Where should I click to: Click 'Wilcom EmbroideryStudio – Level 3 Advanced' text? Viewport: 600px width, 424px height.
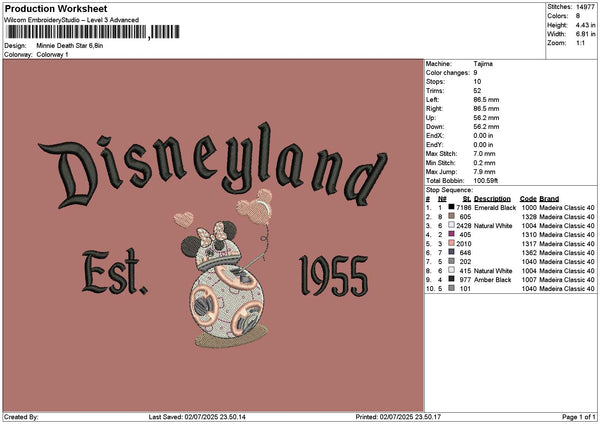click(72, 20)
